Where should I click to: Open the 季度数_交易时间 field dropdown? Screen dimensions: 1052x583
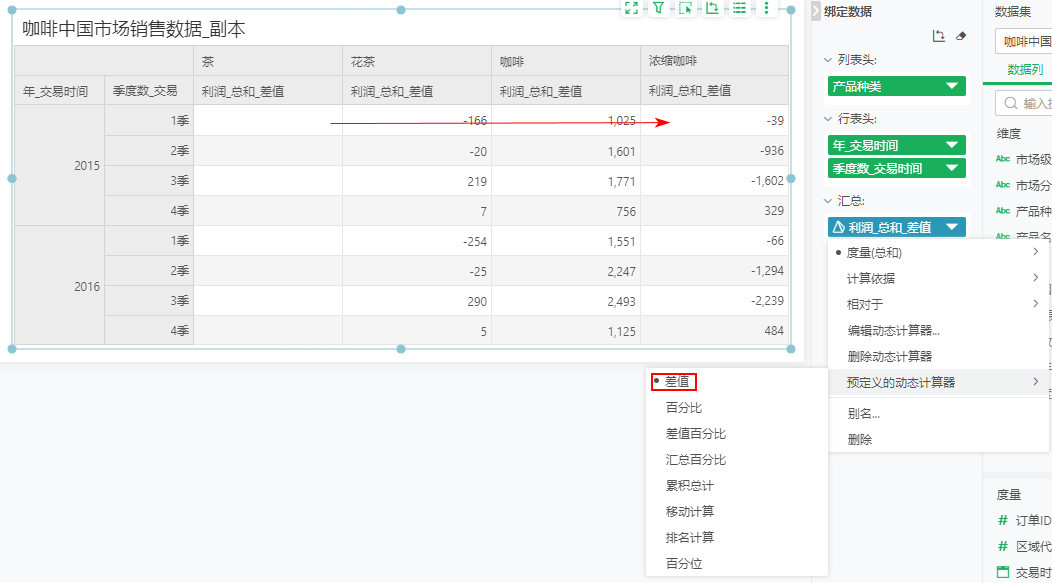click(x=951, y=168)
